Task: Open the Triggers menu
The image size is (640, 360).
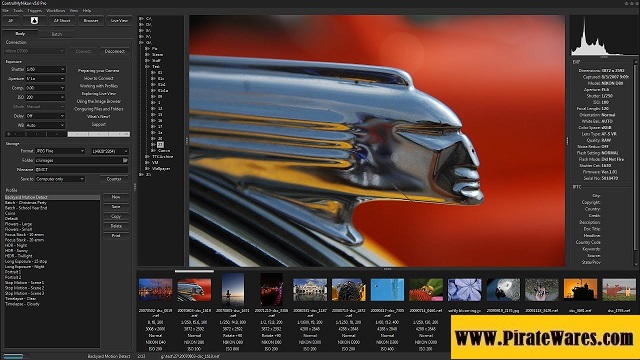Action: pyautogui.click(x=35, y=11)
